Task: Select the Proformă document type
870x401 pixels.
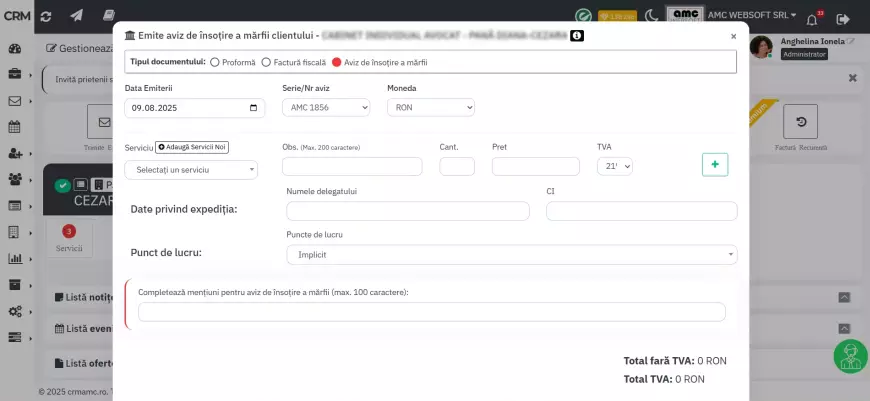Action: tap(215, 62)
